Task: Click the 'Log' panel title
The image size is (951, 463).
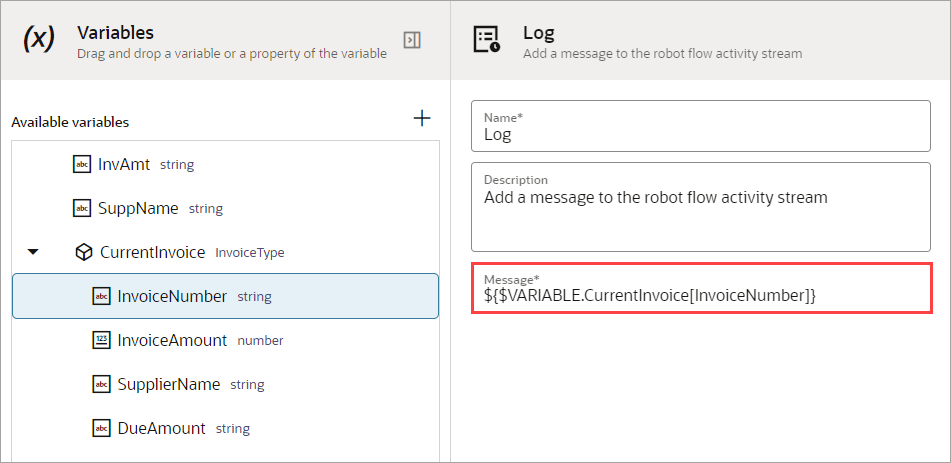Action: pos(539,33)
